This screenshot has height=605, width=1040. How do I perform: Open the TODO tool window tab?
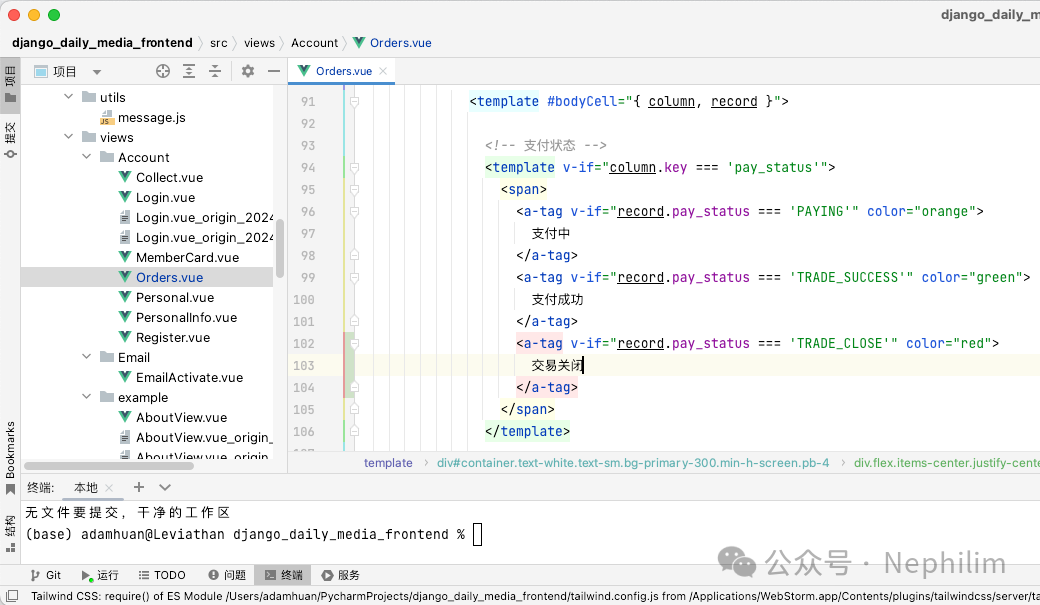(162, 575)
